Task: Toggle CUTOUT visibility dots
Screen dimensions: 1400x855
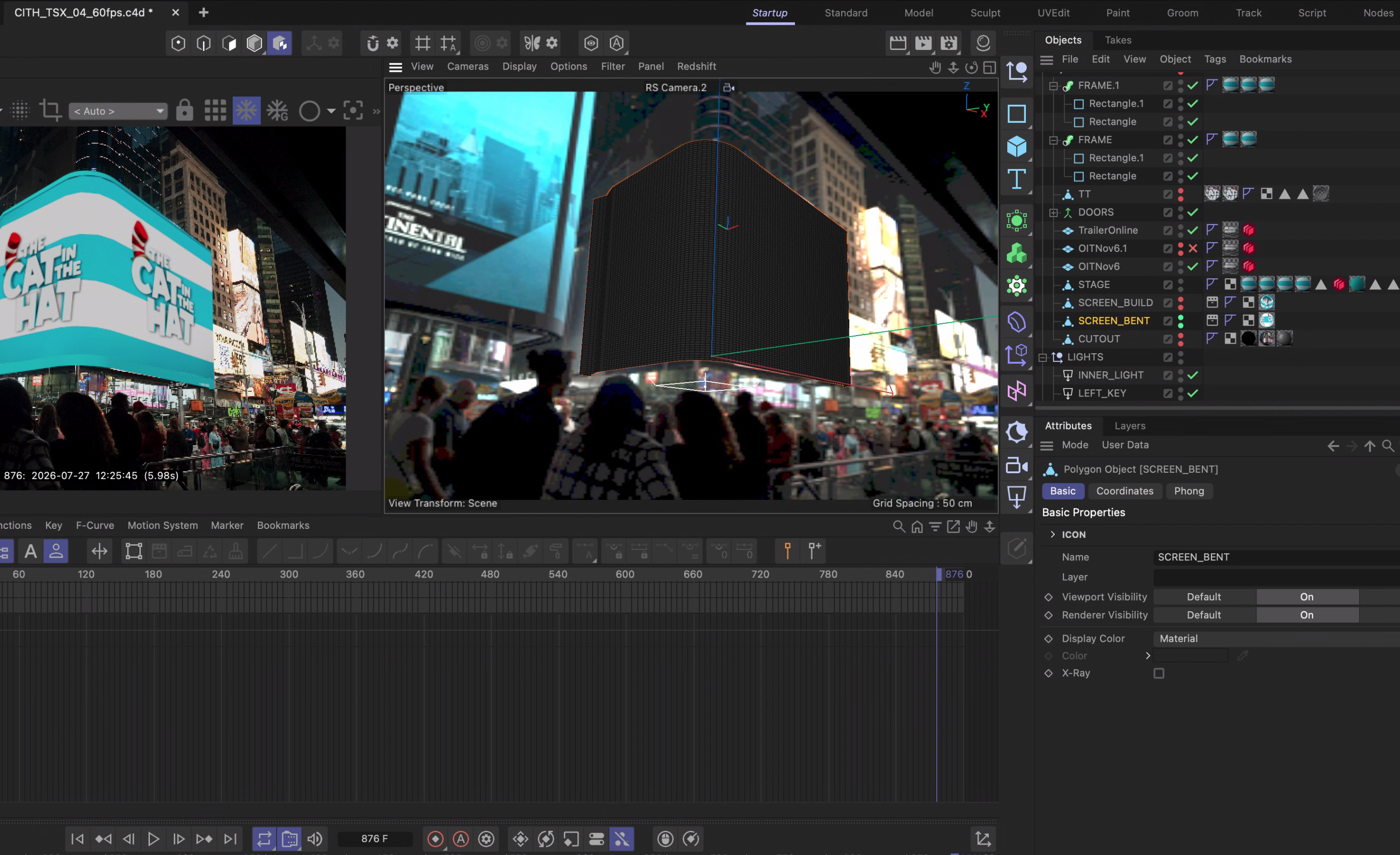Action: click(1181, 339)
